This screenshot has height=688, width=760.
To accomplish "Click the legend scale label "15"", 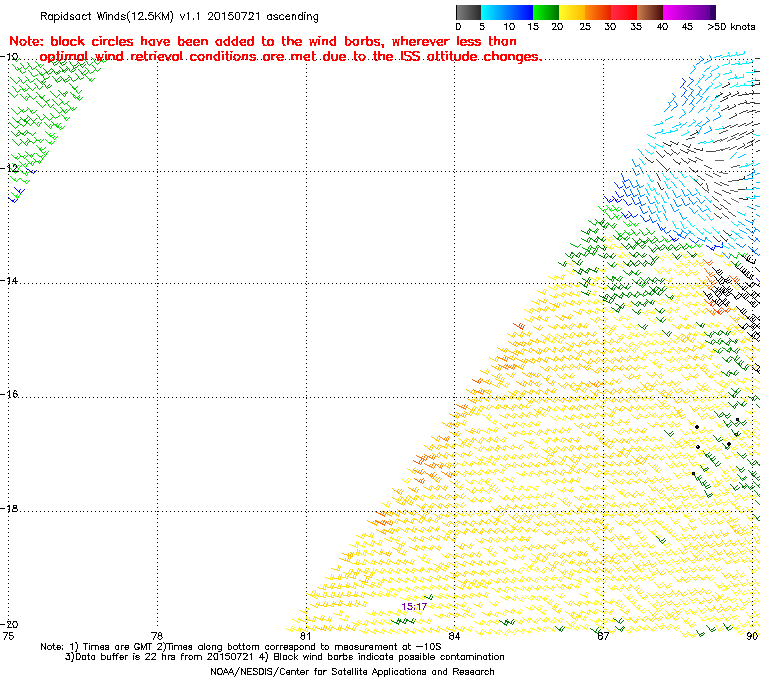I will click(533, 27).
